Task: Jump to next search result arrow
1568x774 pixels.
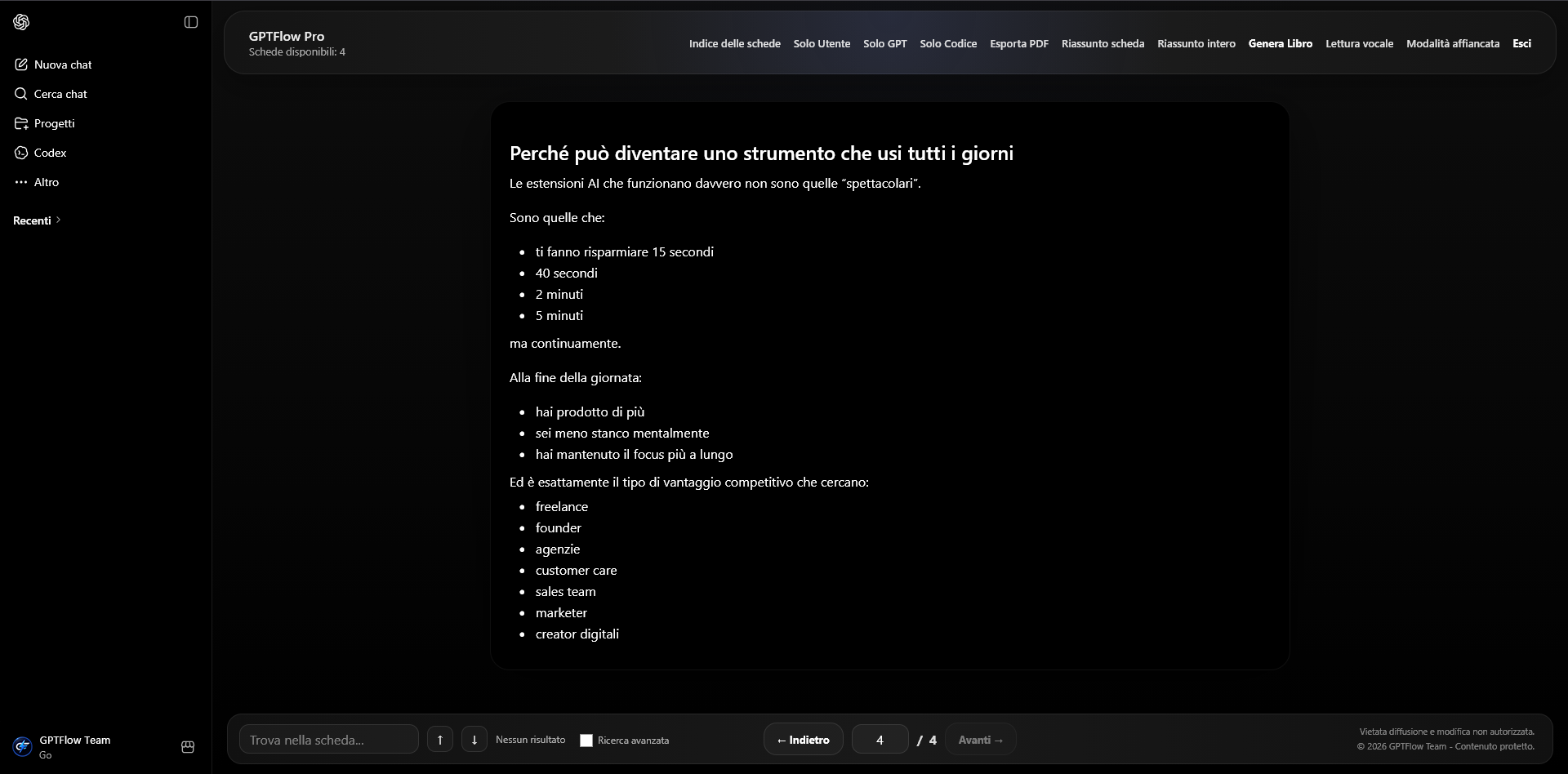Action: 474,740
